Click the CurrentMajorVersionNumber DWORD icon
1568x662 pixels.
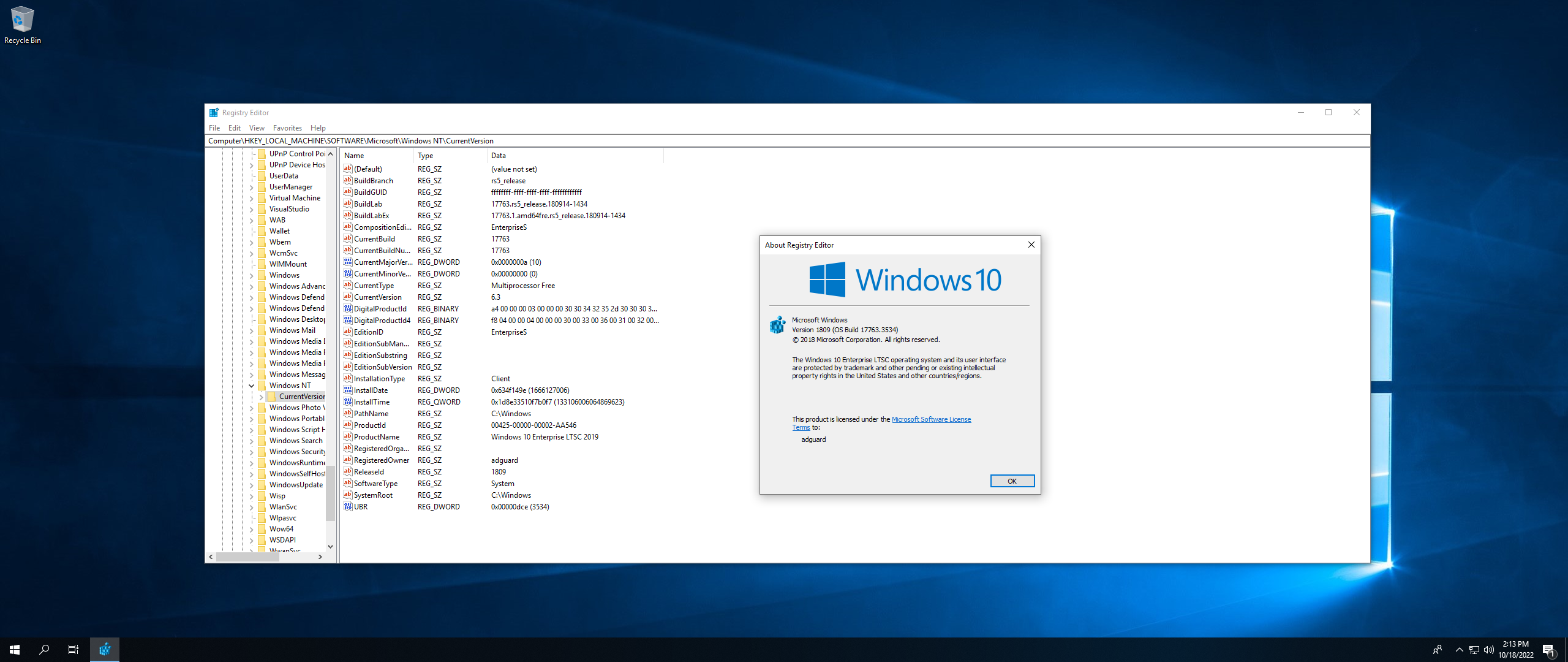pos(348,262)
